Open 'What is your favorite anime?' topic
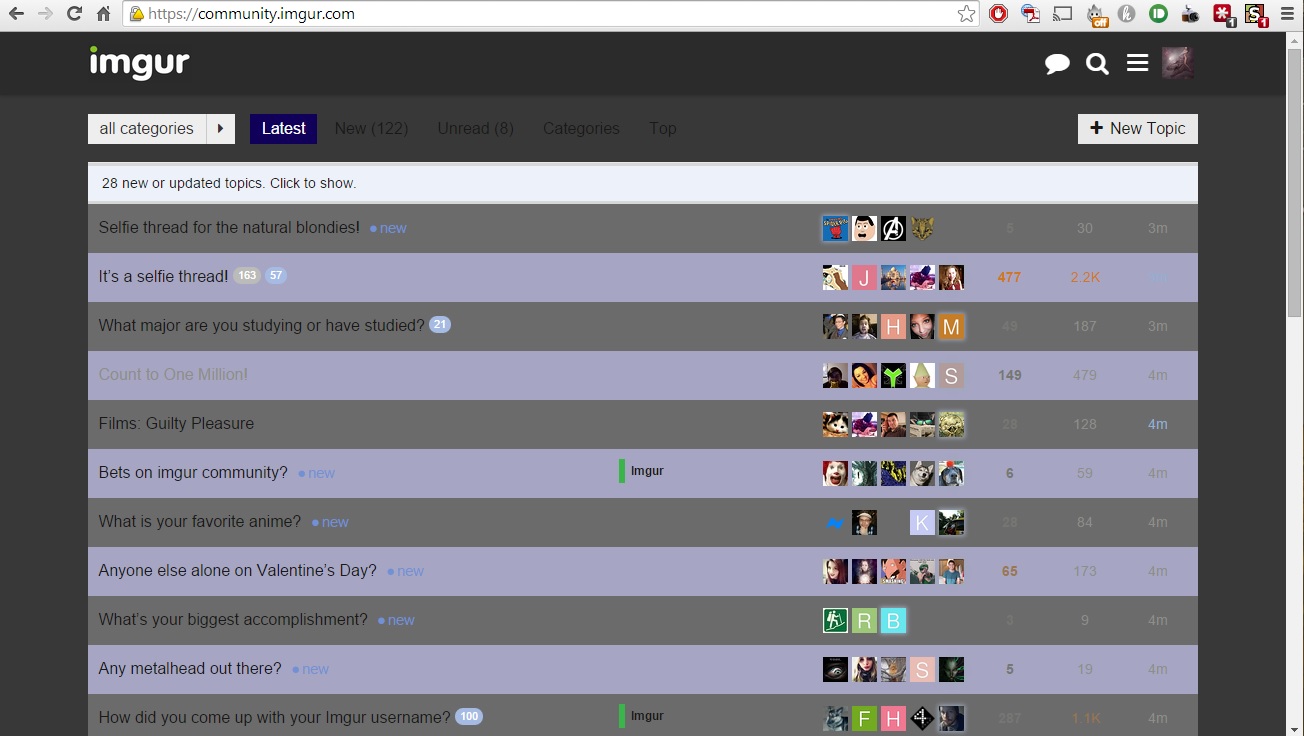The height and width of the screenshot is (736, 1304). click(x=199, y=521)
